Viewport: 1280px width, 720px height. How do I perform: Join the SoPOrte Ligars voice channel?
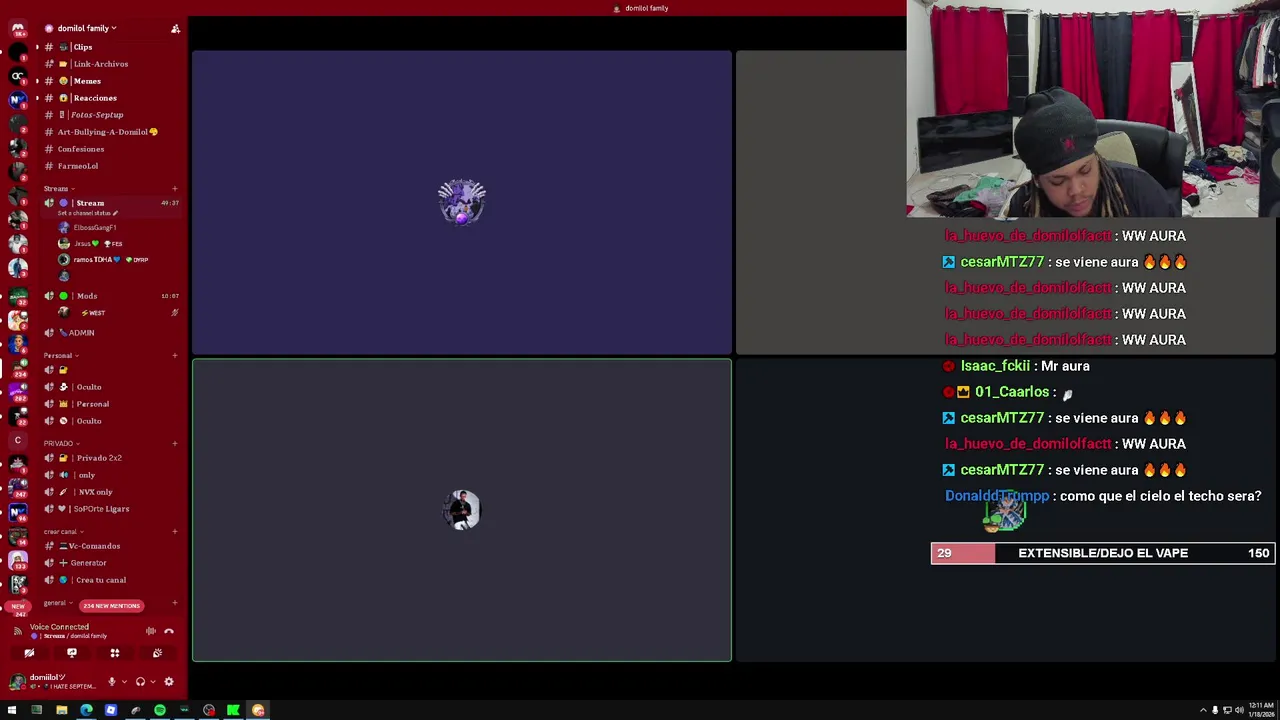101,509
